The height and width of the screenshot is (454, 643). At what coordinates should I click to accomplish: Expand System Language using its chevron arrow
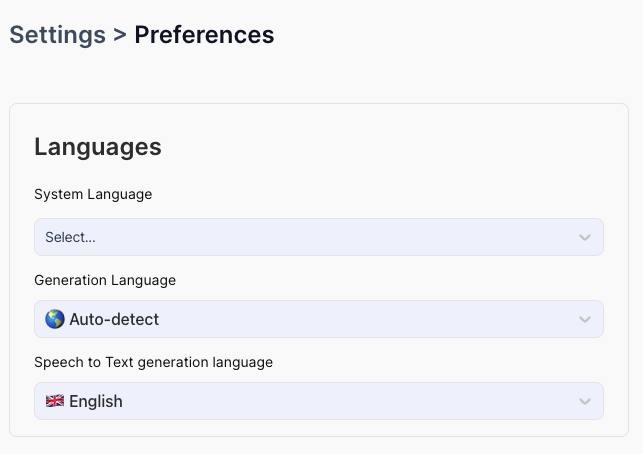point(585,238)
